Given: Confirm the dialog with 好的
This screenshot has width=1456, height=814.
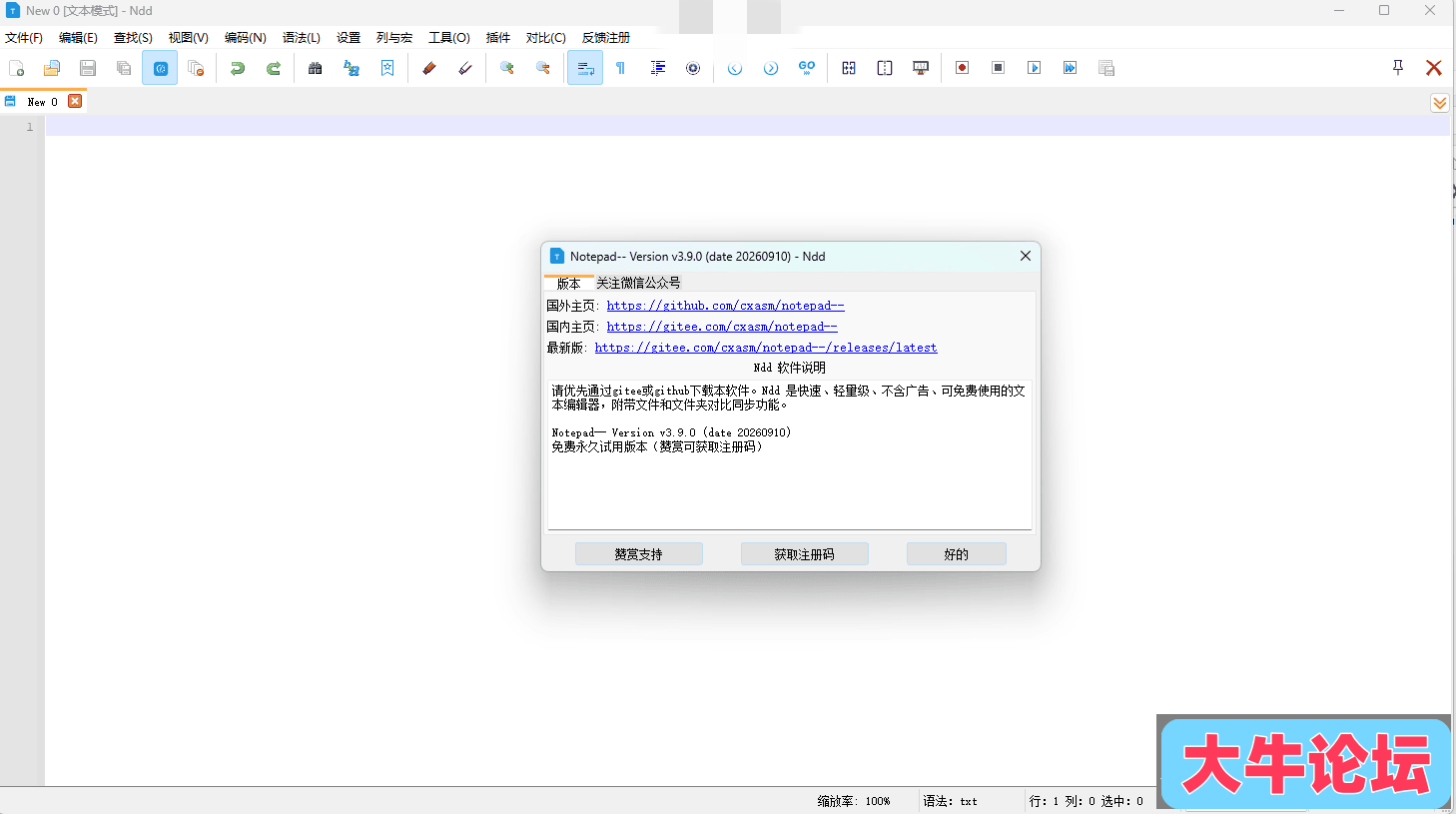Looking at the screenshot, I should coord(957,554).
